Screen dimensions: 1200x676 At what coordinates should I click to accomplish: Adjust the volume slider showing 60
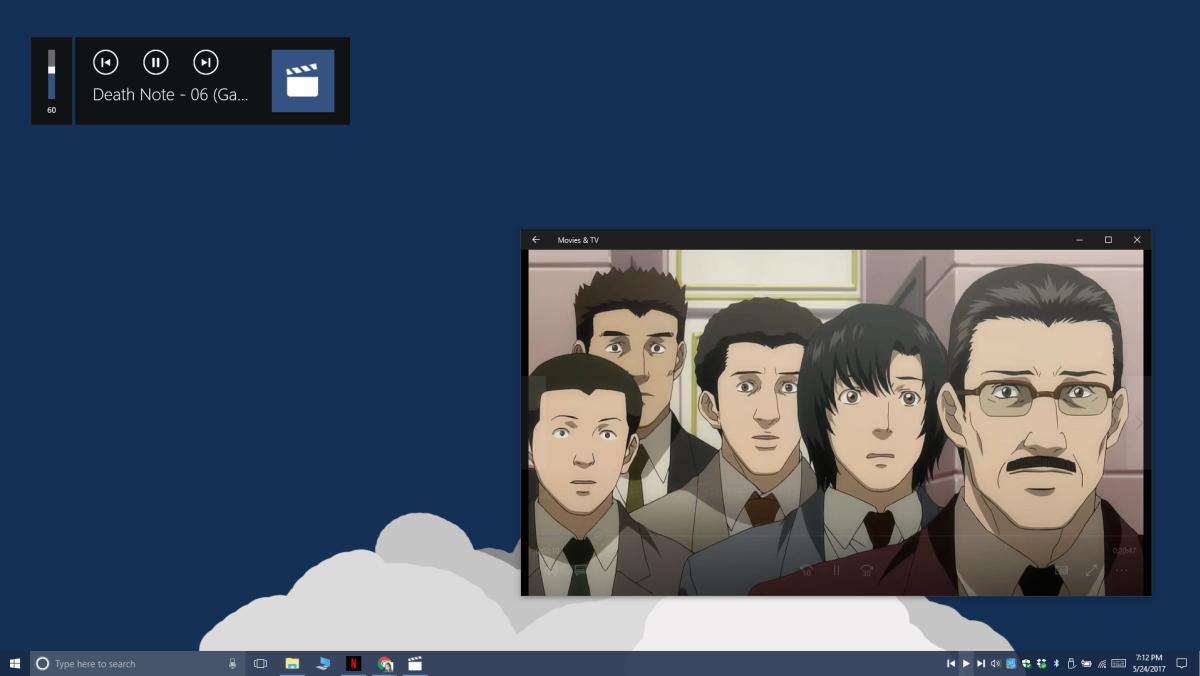pyautogui.click(x=52, y=74)
